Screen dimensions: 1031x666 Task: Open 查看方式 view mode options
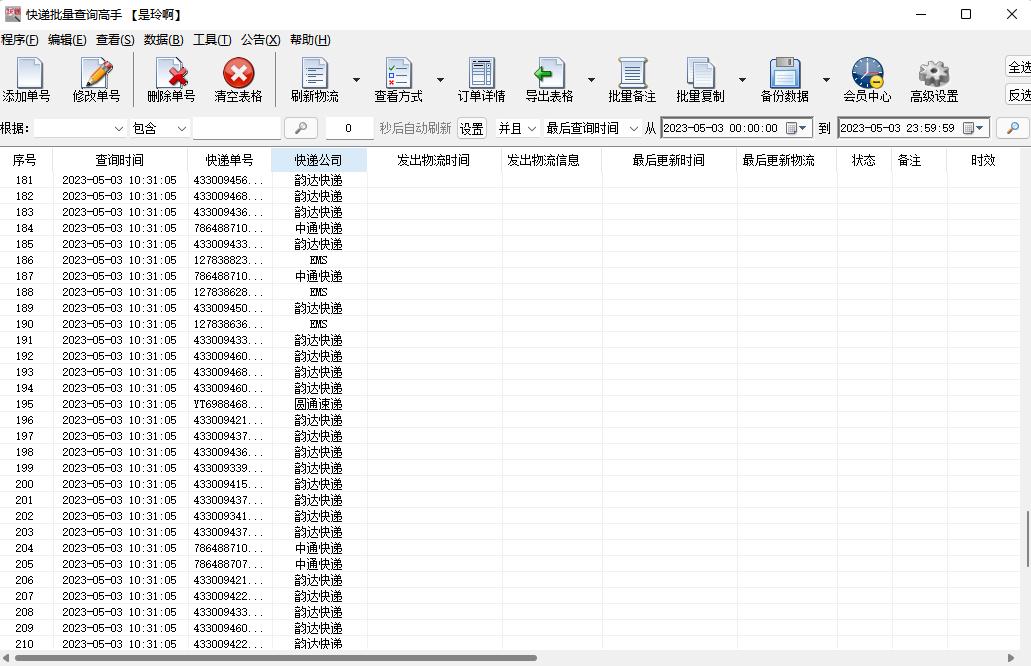point(398,79)
